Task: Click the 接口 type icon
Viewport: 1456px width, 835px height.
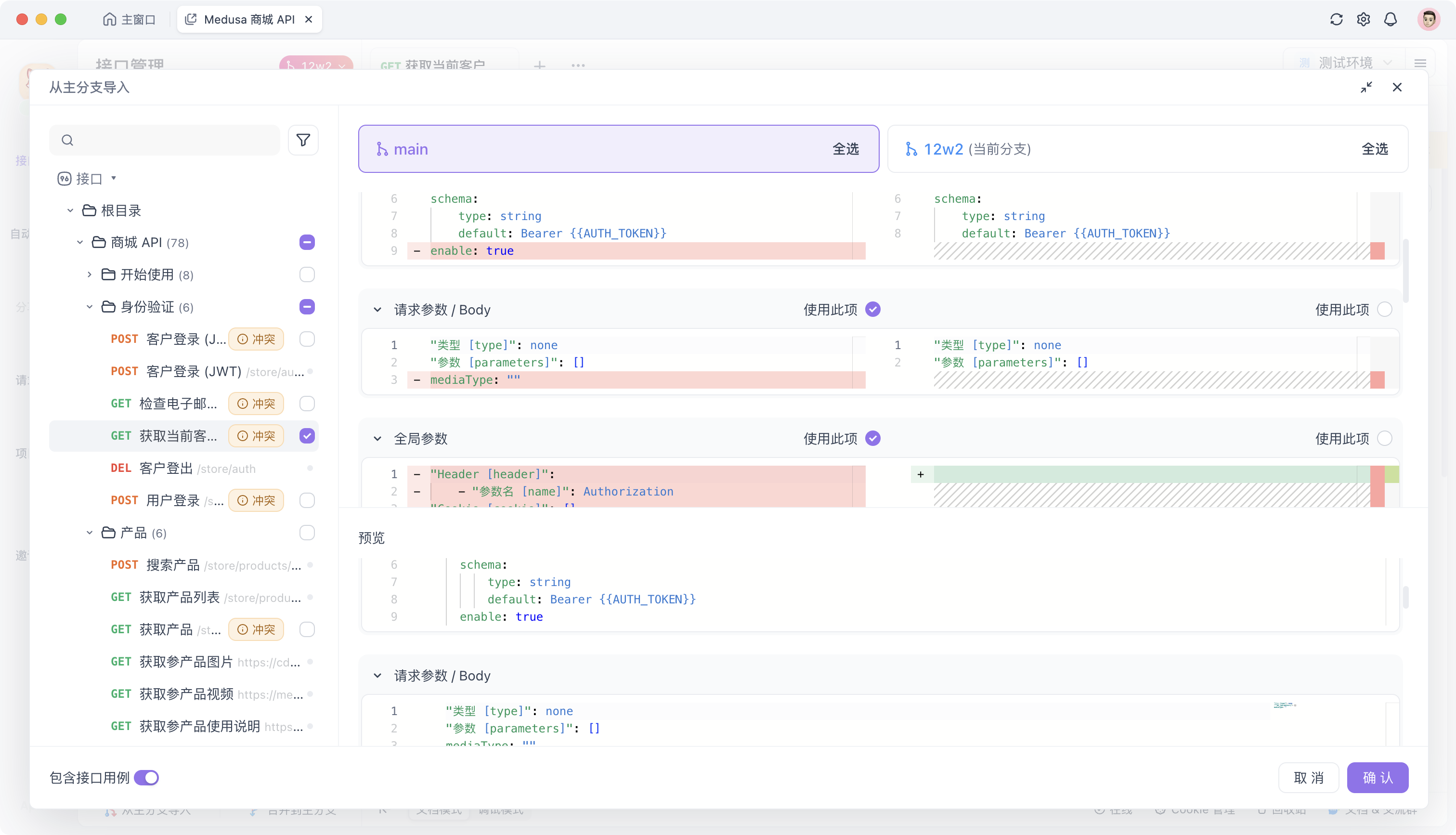Action: point(64,179)
